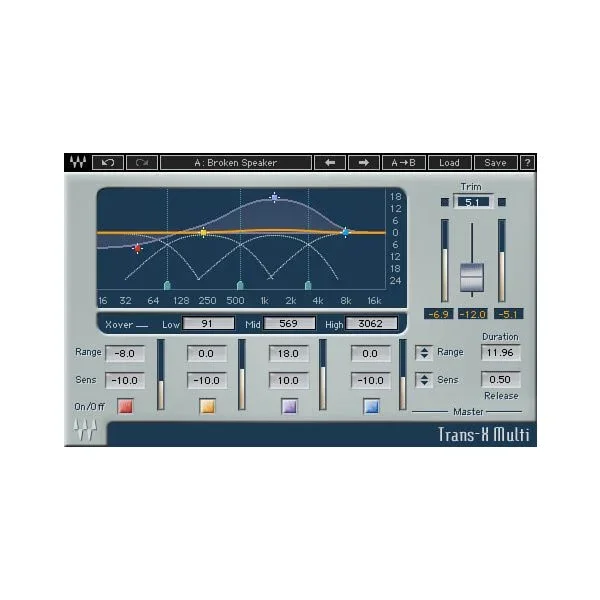Select the blue high band marker on graph
The width and height of the screenshot is (600, 600).
346,232
